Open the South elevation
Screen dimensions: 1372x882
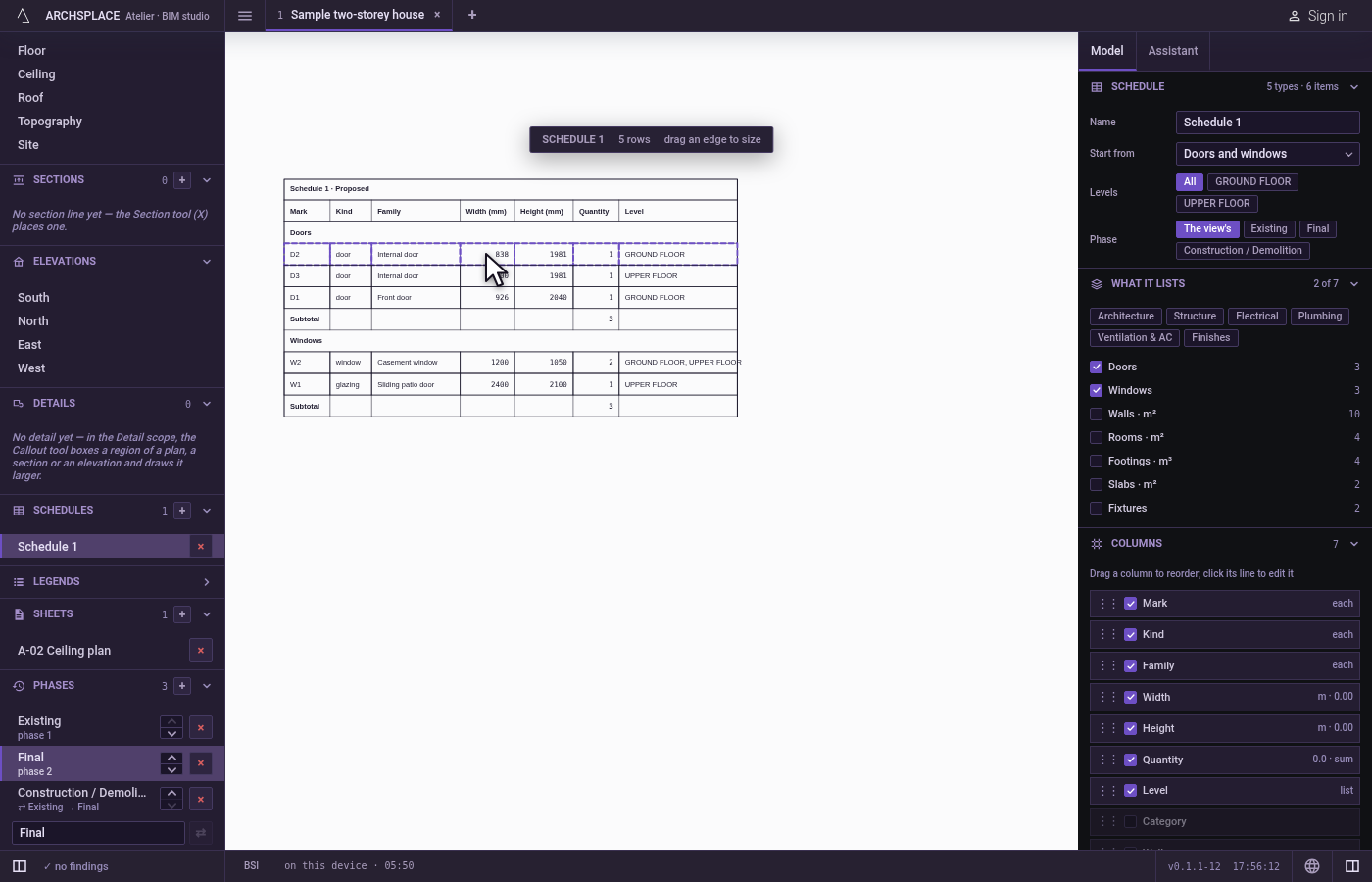[33, 298]
